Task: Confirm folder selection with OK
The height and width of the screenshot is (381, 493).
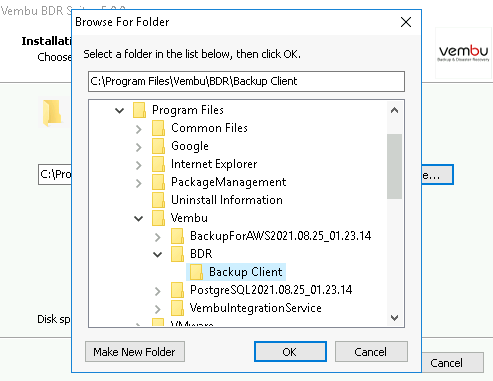Action: tap(290, 352)
